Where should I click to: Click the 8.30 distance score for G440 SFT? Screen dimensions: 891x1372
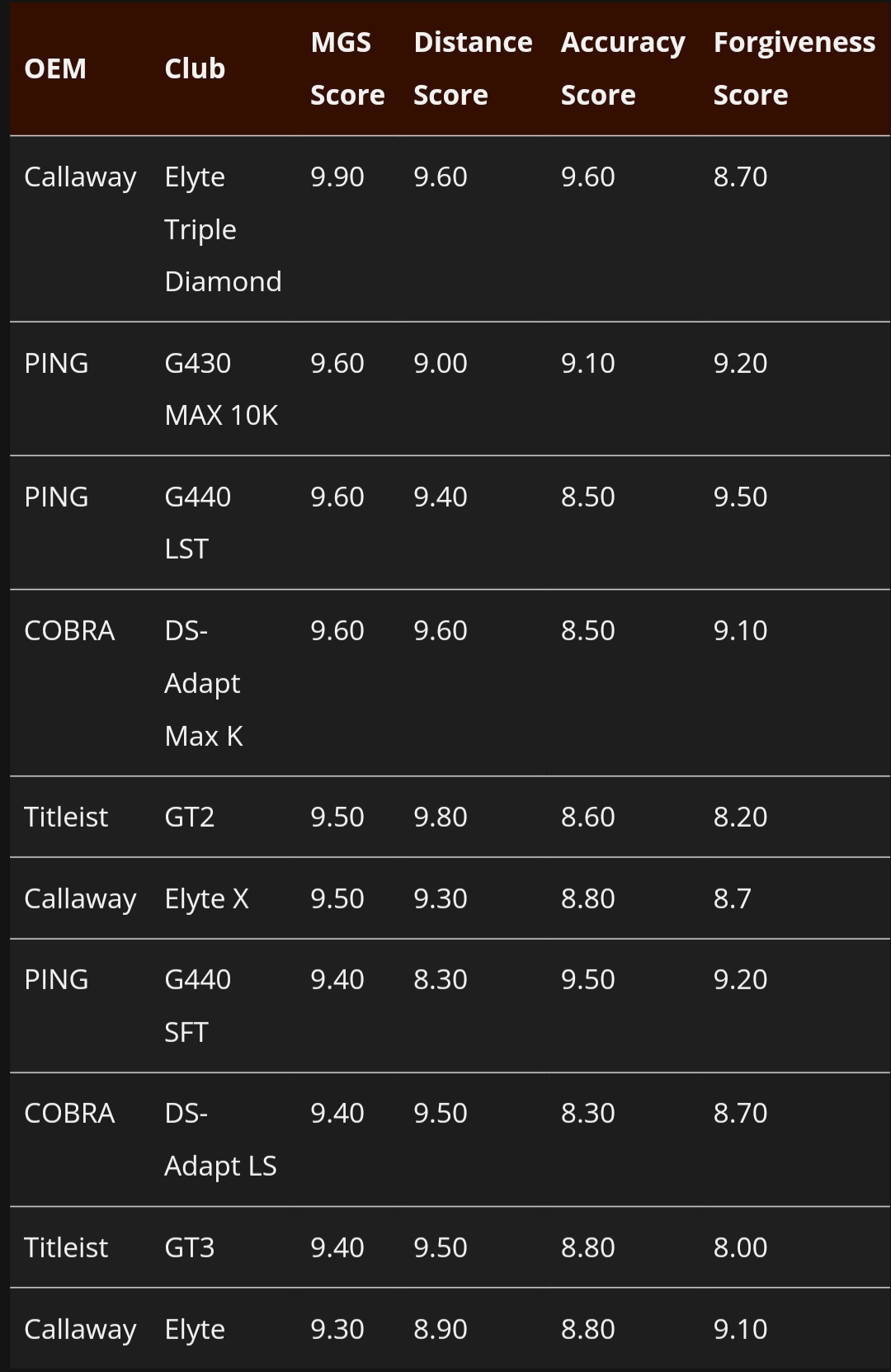coord(441,979)
